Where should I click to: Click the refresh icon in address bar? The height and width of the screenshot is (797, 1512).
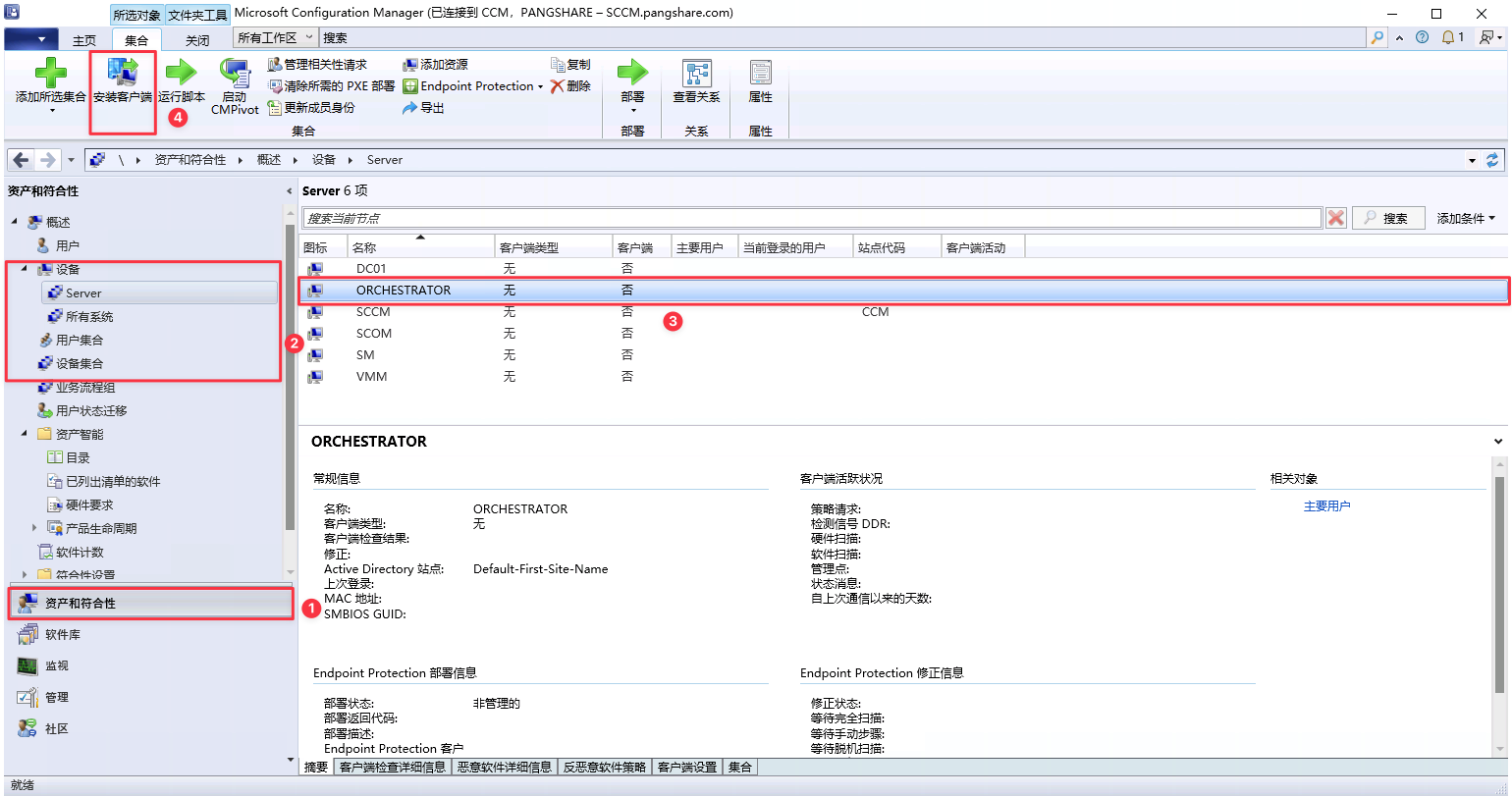coord(1493,160)
